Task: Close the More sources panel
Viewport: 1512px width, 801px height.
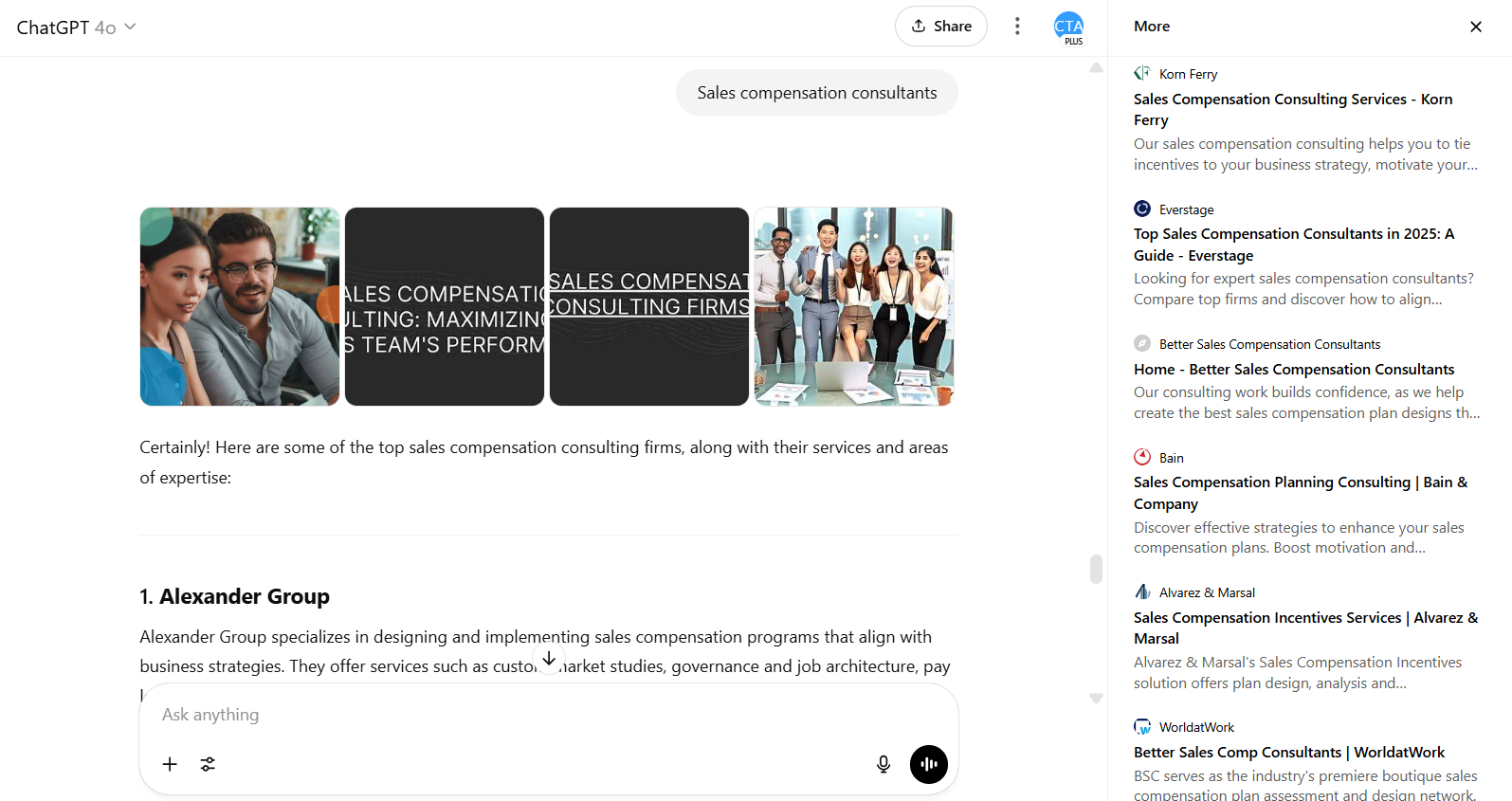Action: tap(1476, 27)
